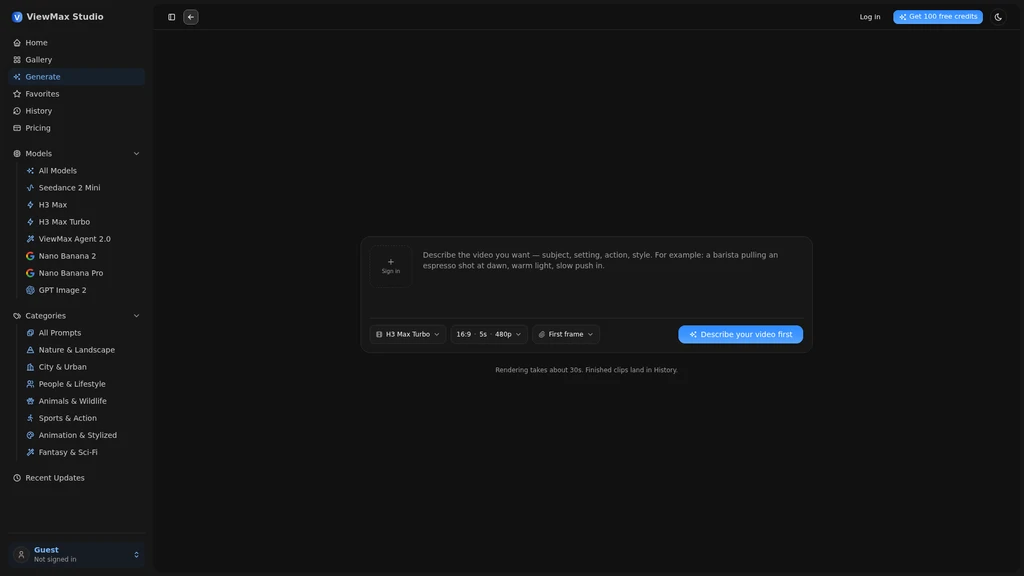Click Log in

(x=870, y=17)
